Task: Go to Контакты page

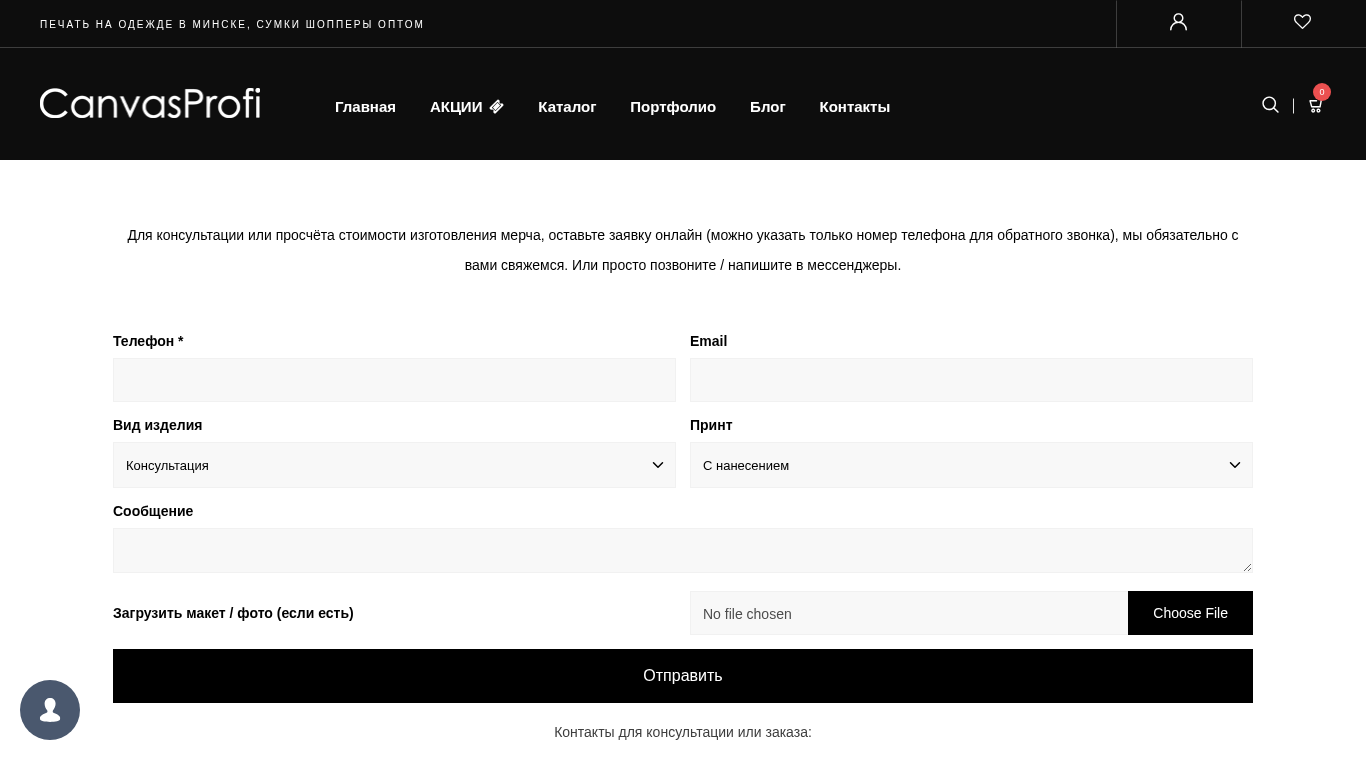Action: pyautogui.click(x=855, y=106)
